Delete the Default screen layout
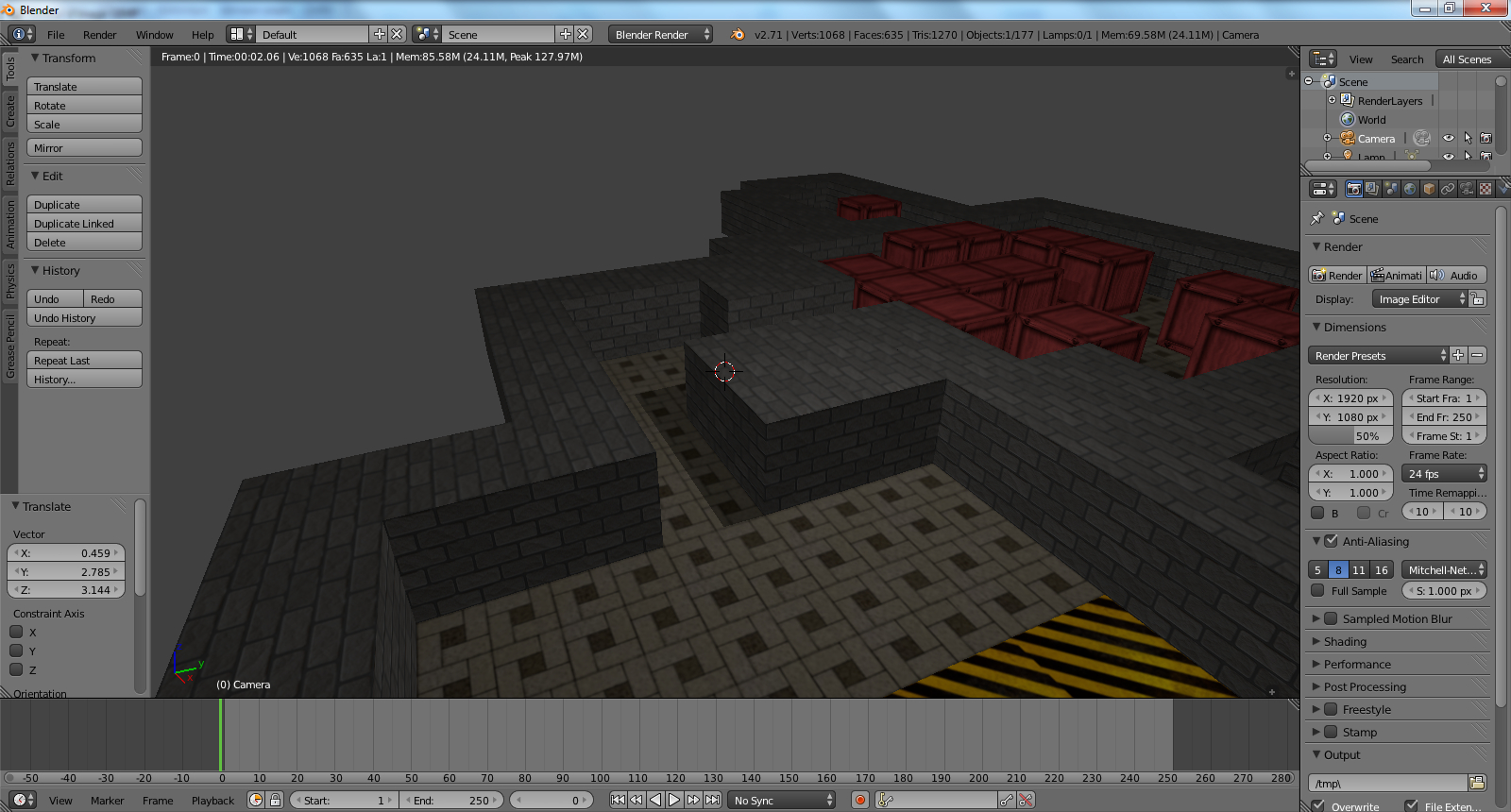The image size is (1511, 812). click(x=397, y=34)
